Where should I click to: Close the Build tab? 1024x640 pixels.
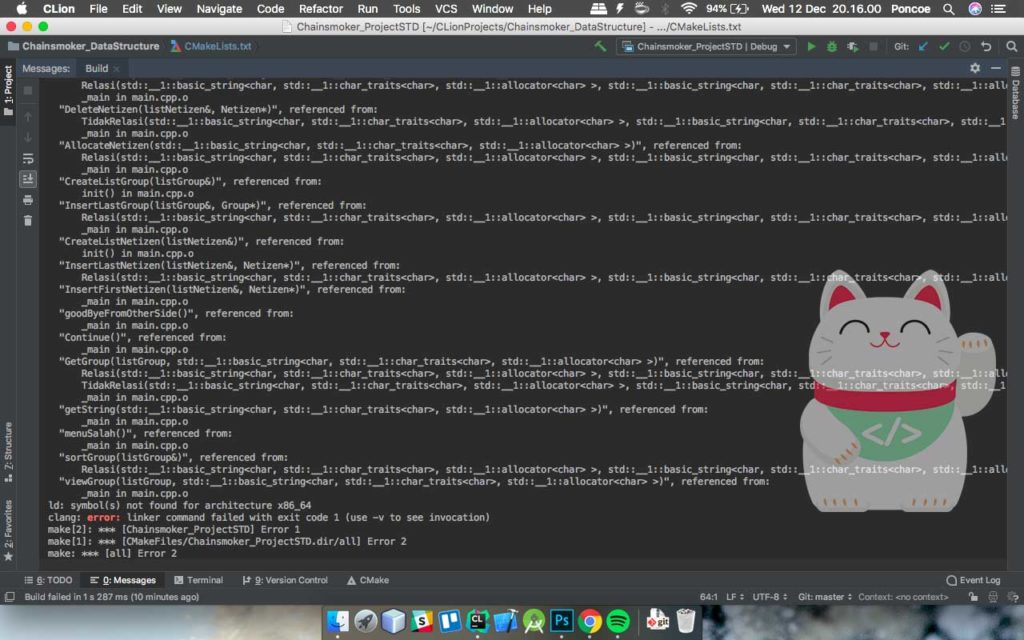point(117,69)
